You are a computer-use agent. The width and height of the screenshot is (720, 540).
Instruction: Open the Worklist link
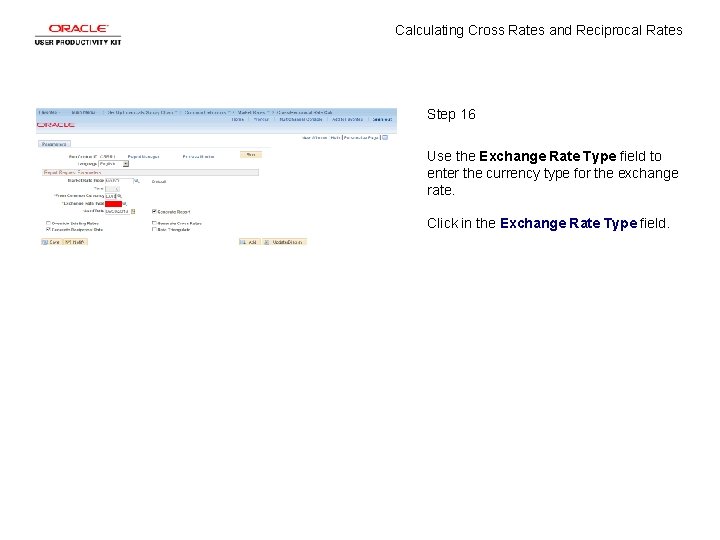coord(261,119)
